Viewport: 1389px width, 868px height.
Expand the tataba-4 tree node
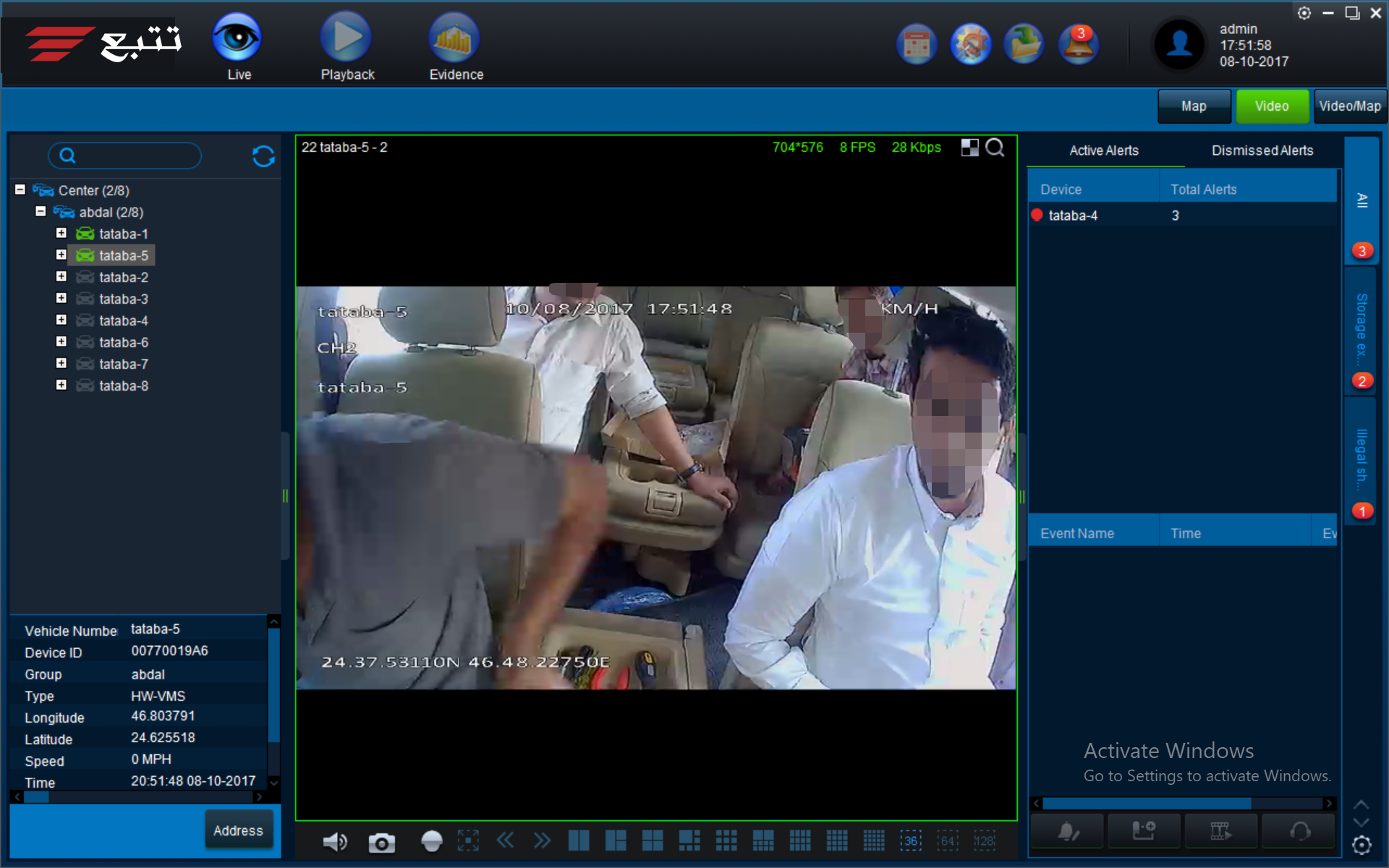[61, 320]
